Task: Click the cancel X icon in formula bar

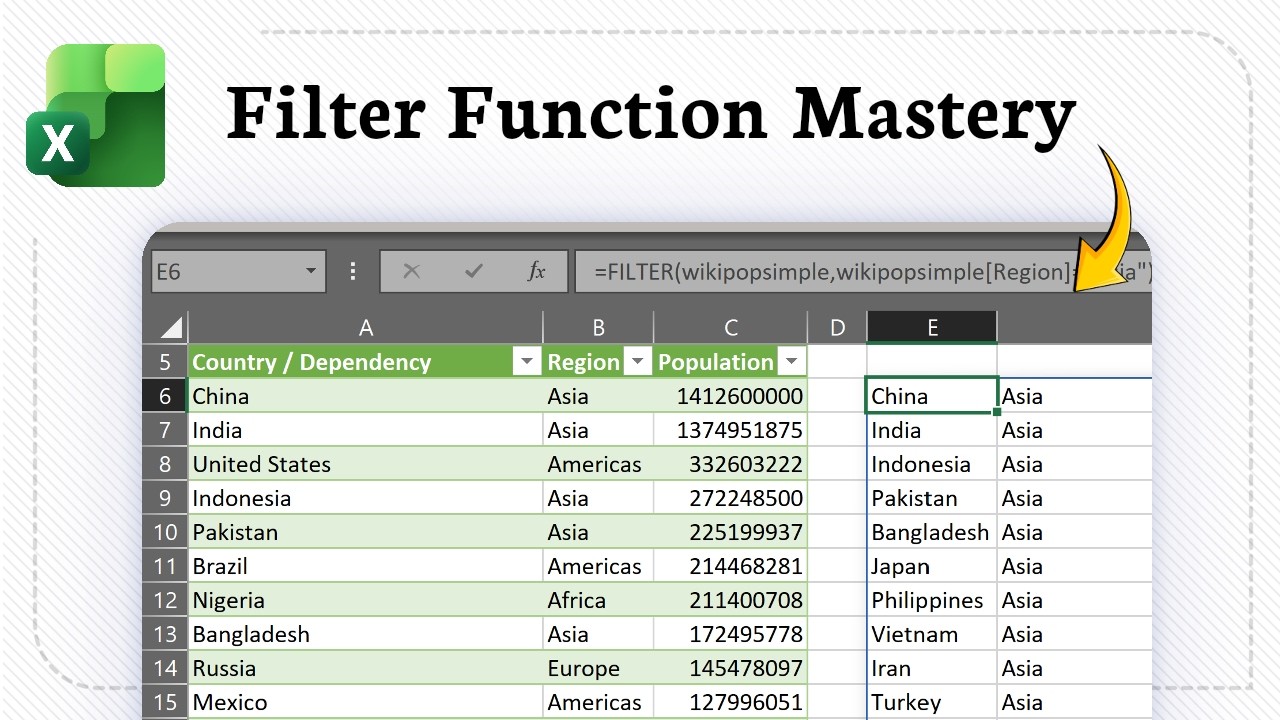Action: click(411, 271)
